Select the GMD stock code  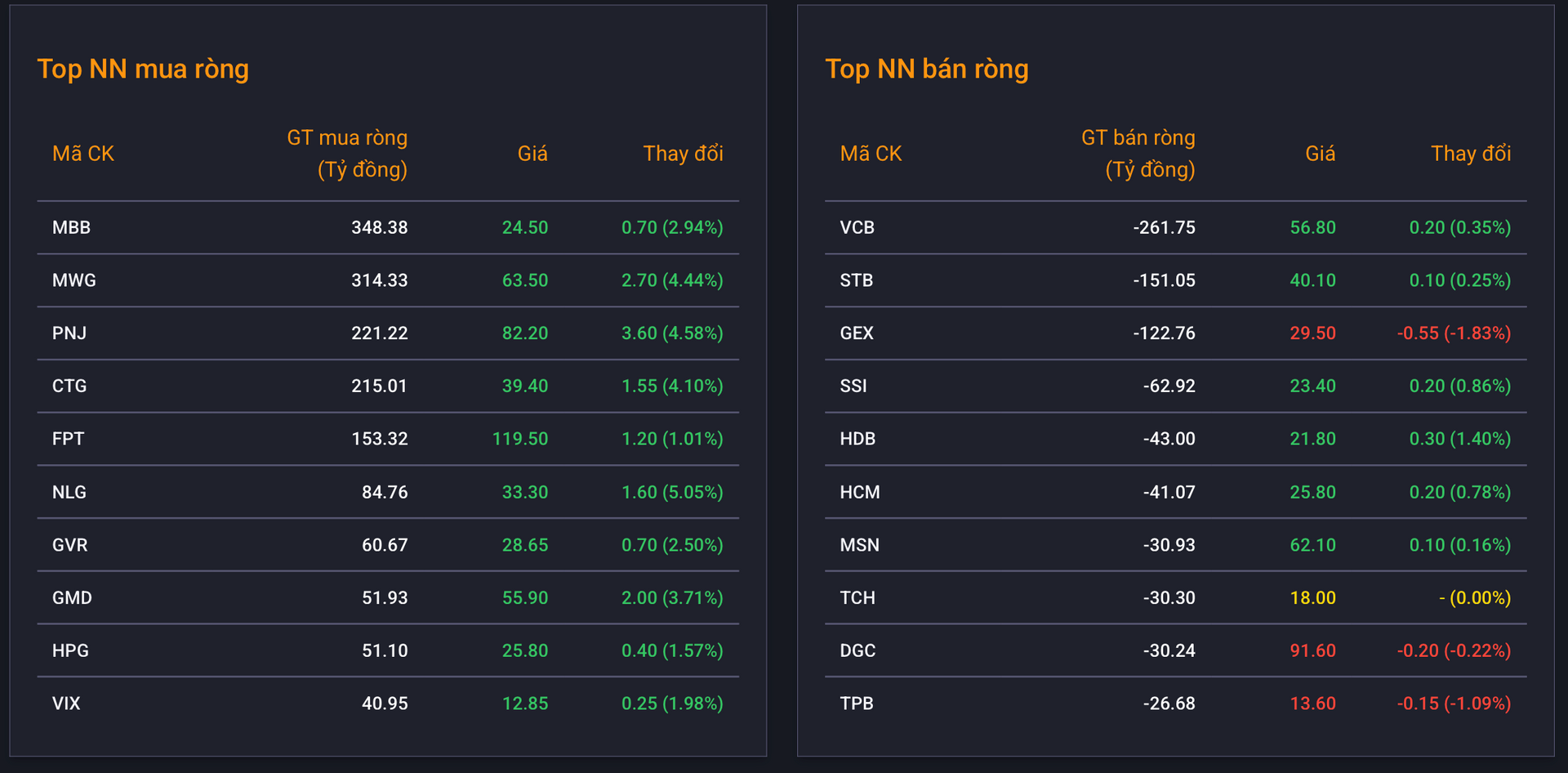coord(72,598)
